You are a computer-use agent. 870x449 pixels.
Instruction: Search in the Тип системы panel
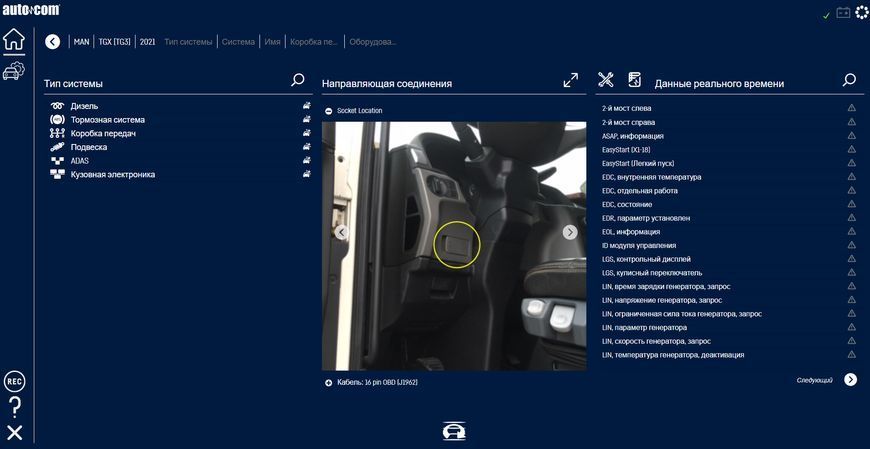[x=297, y=80]
